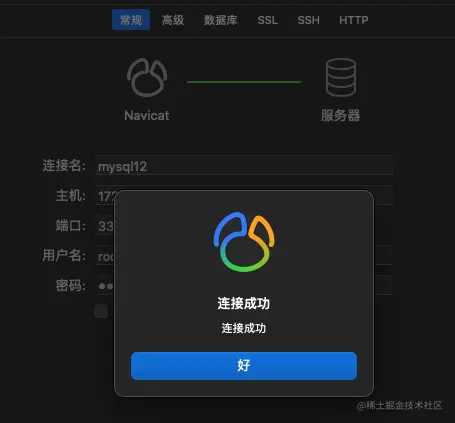455x423 pixels.
Task: Click the Navicat label under the logo
Action: click(147, 116)
